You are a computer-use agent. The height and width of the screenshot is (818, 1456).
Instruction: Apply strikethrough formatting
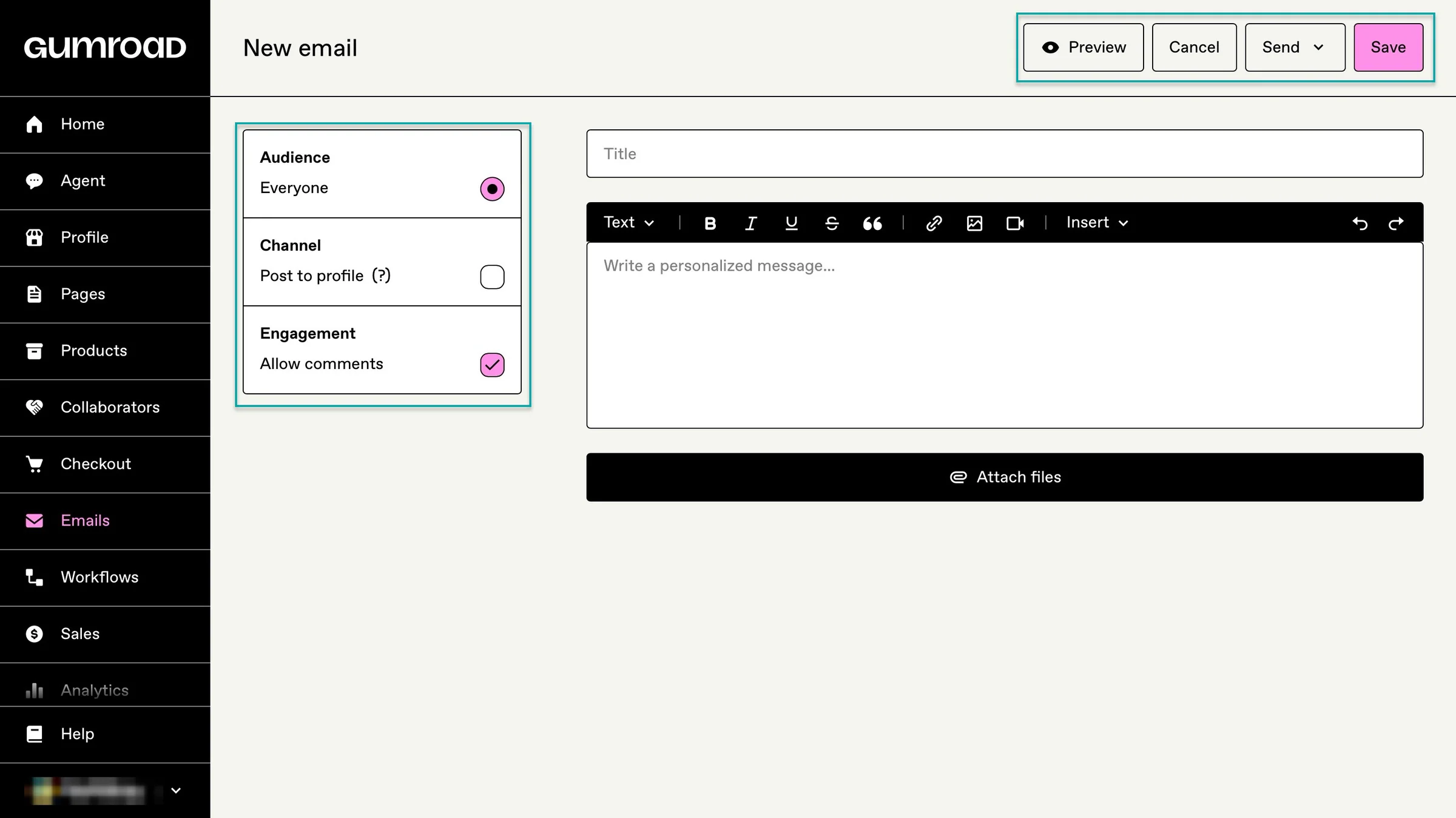(x=832, y=223)
